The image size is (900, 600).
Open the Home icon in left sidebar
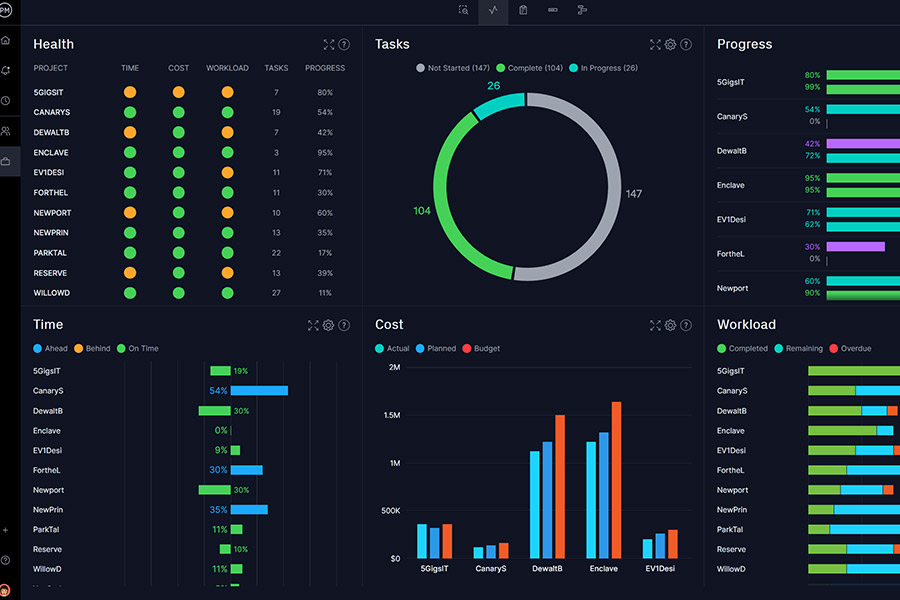[x=6, y=41]
